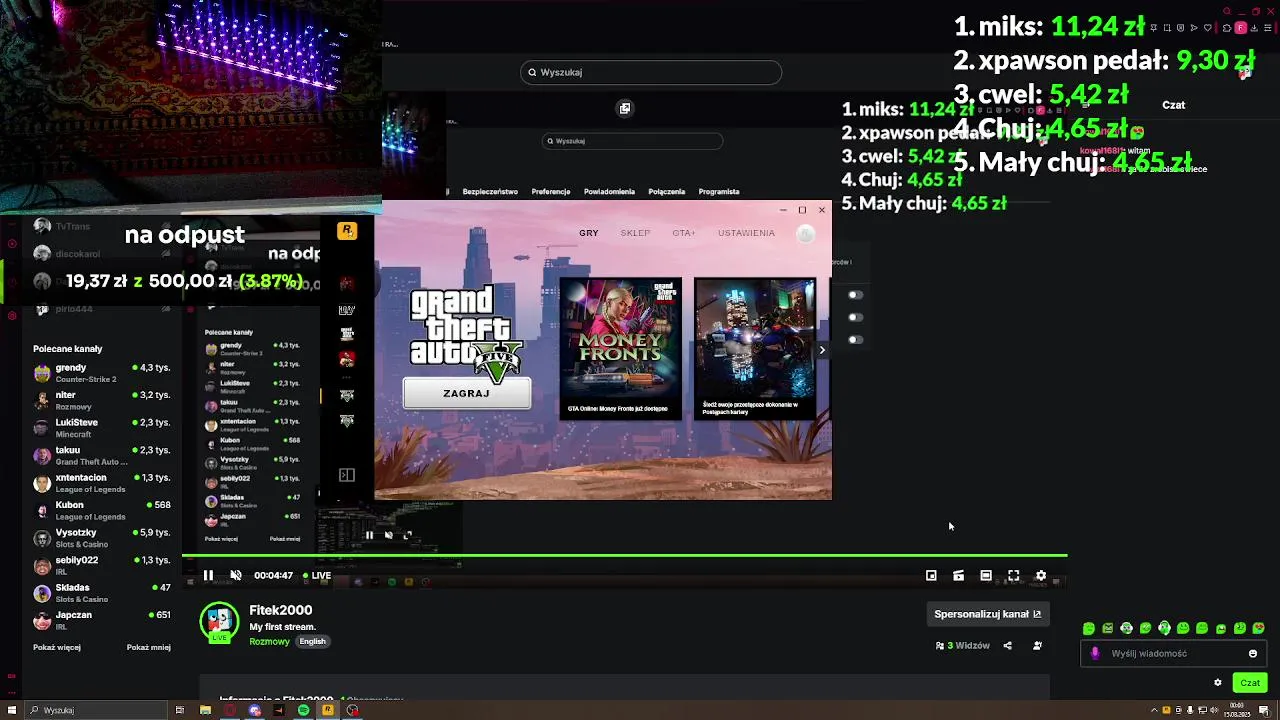
Task: Click the green stream progress bar
Action: (x=624, y=555)
